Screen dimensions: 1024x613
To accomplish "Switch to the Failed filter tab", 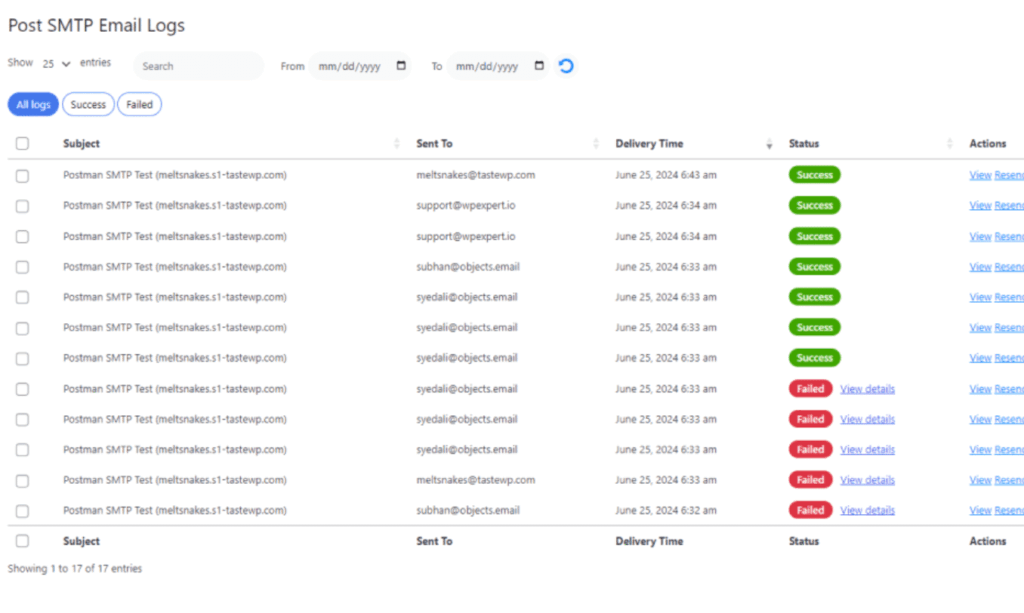I will click(139, 104).
